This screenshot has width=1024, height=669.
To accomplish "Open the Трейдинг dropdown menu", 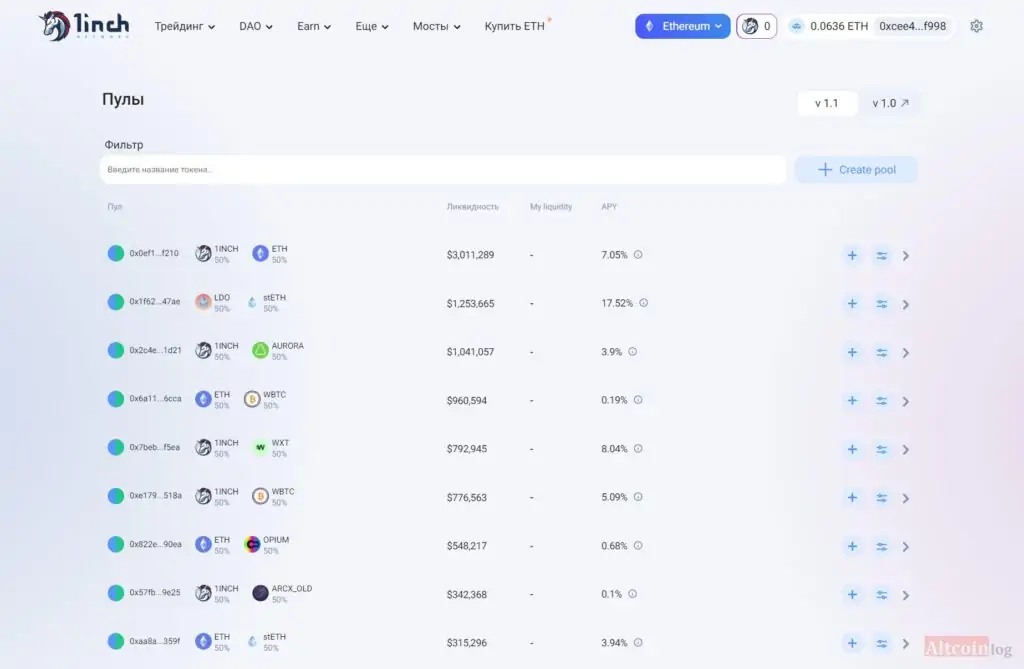I will (x=185, y=26).
